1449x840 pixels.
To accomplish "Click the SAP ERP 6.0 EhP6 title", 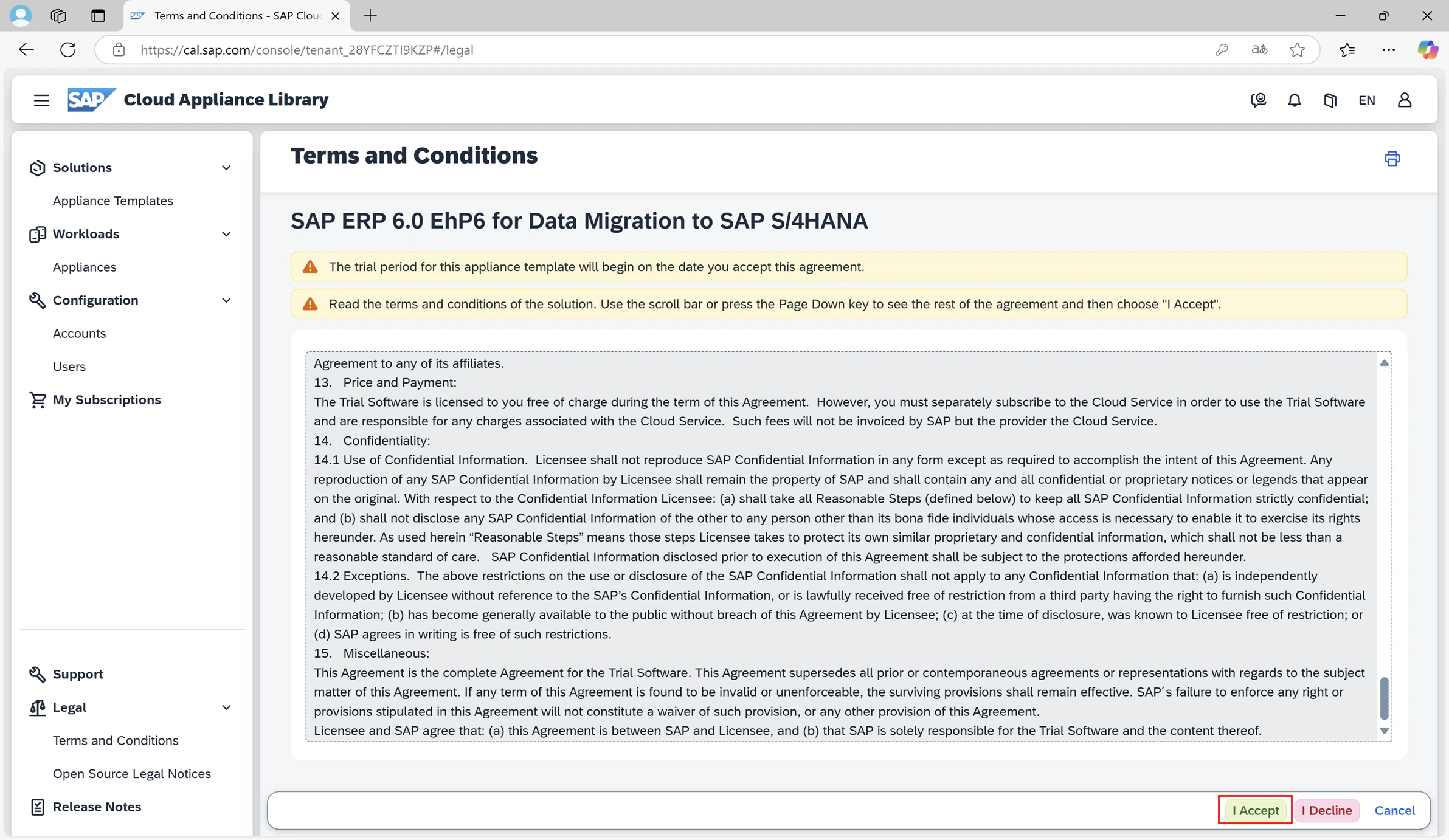I will [x=579, y=221].
